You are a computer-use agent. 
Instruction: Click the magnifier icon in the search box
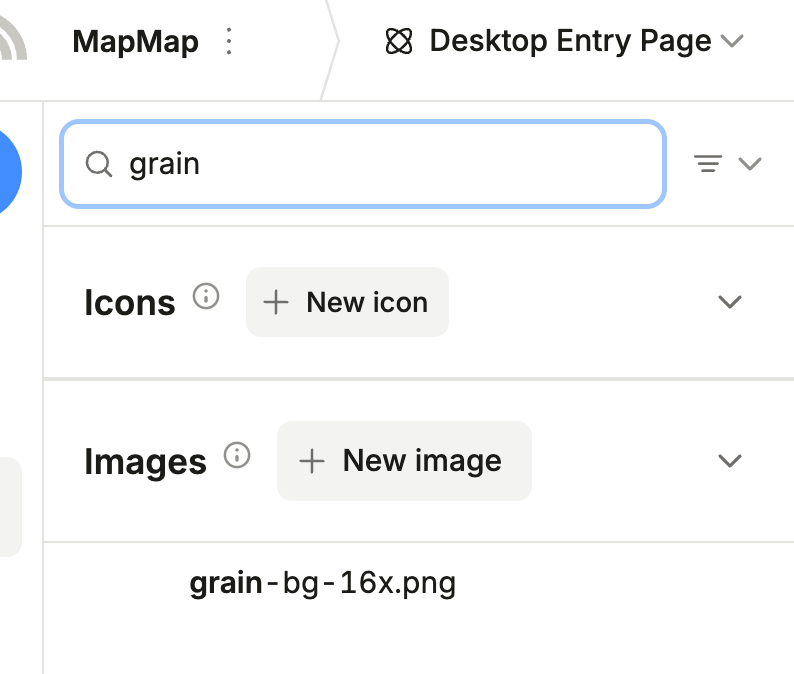(98, 164)
